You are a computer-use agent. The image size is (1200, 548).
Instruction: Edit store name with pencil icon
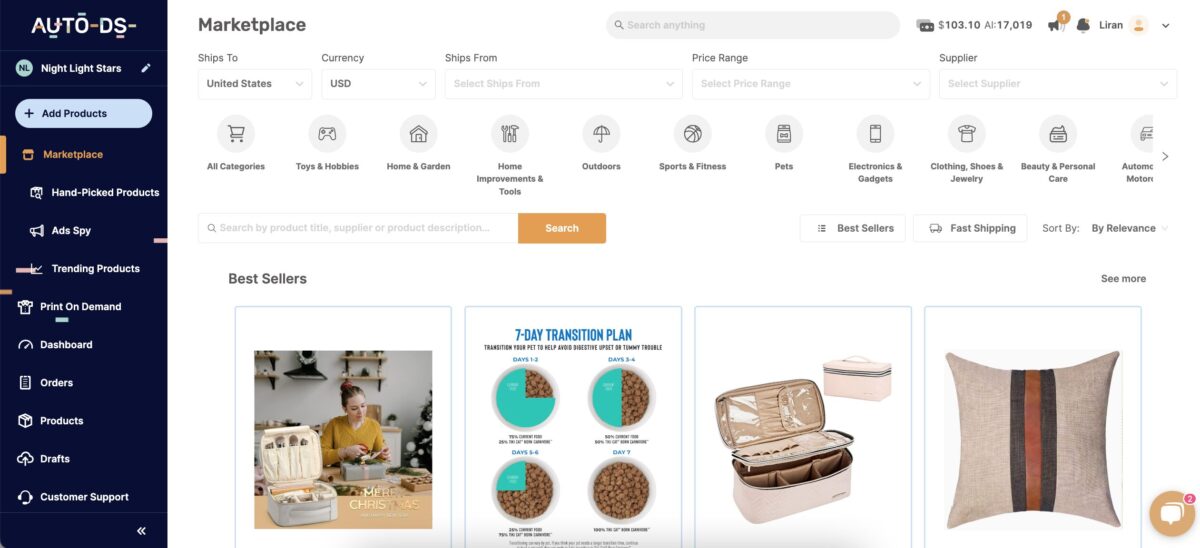point(146,68)
